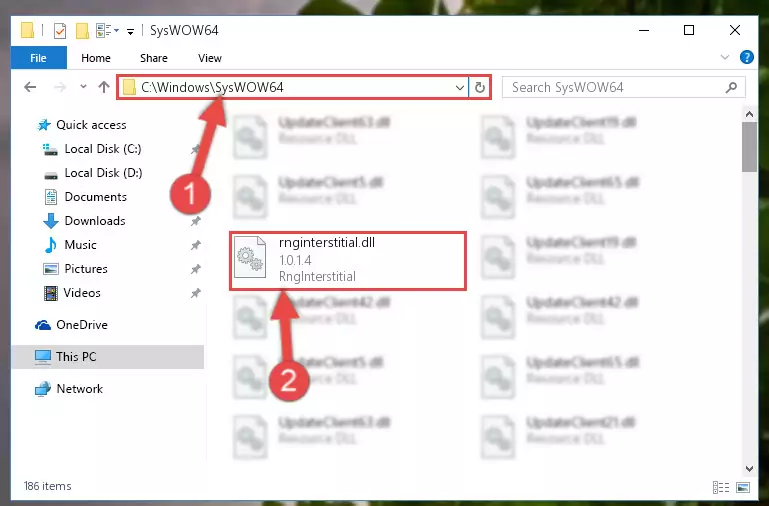This screenshot has height=506, width=769.
Task: Click the This PC monitor icon
Action: (x=43, y=357)
